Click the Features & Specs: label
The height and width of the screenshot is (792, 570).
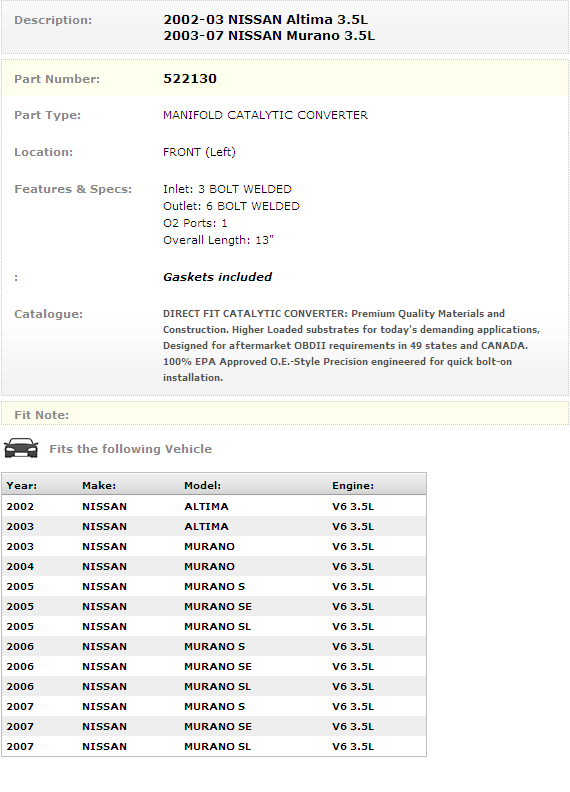point(73,189)
